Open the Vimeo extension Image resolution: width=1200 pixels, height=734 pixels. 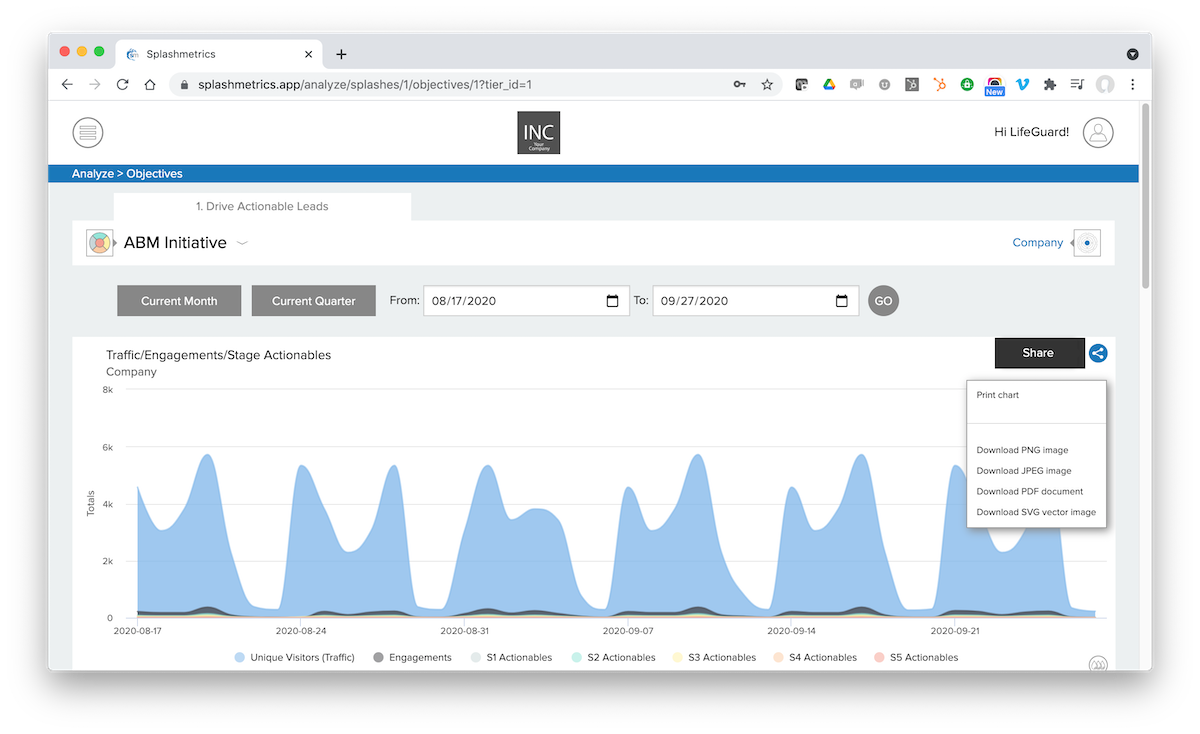pos(1022,85)
